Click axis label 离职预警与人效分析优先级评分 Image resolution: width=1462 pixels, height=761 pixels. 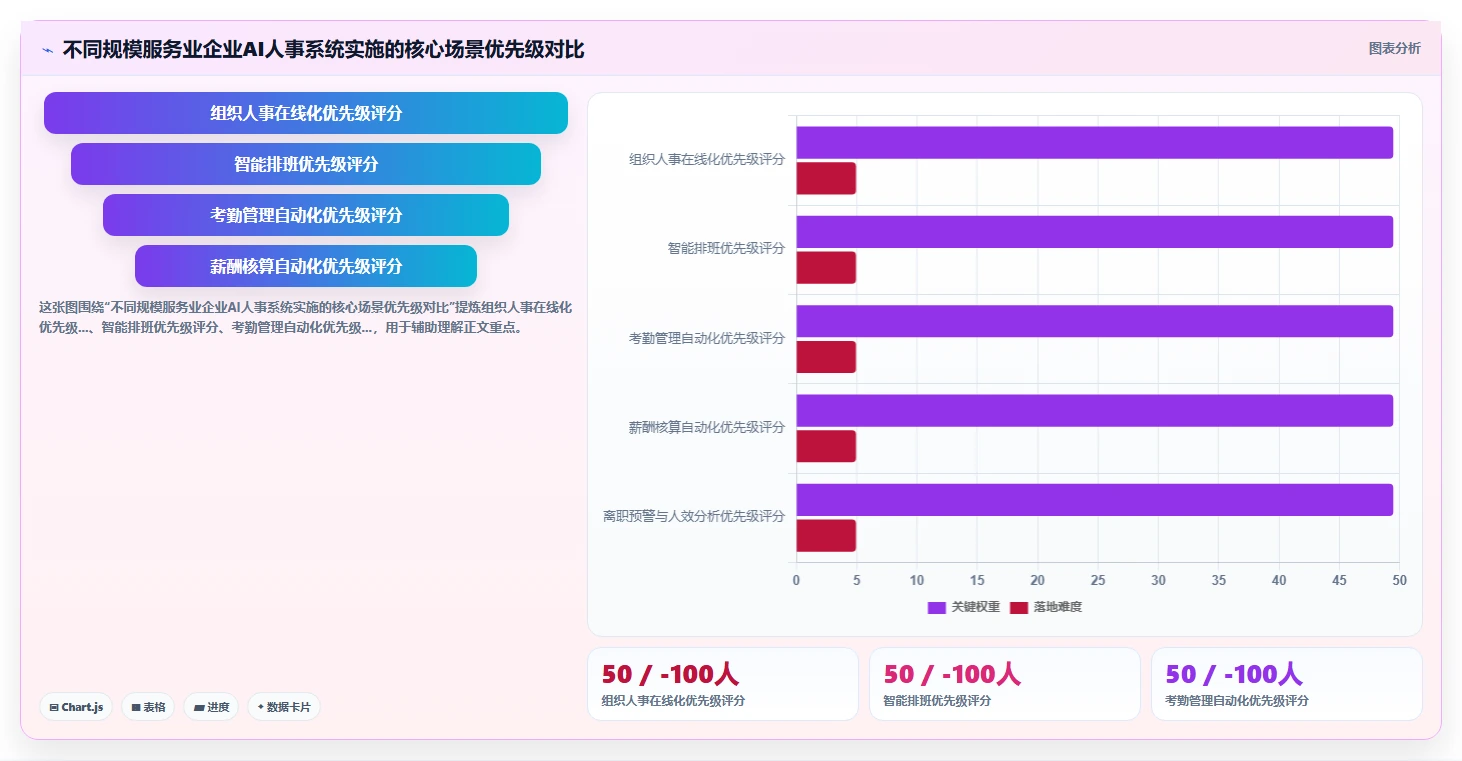pyautogui.click(x=694, y=516)
